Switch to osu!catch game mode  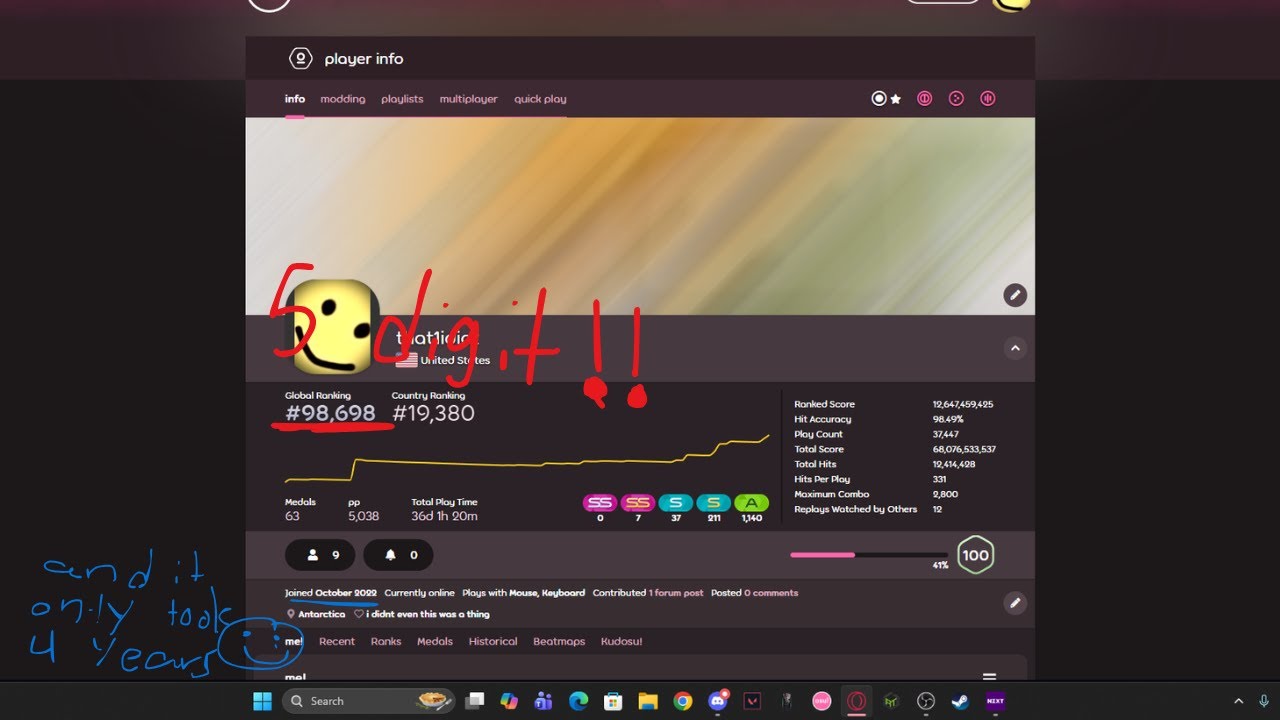pos(956,99)
